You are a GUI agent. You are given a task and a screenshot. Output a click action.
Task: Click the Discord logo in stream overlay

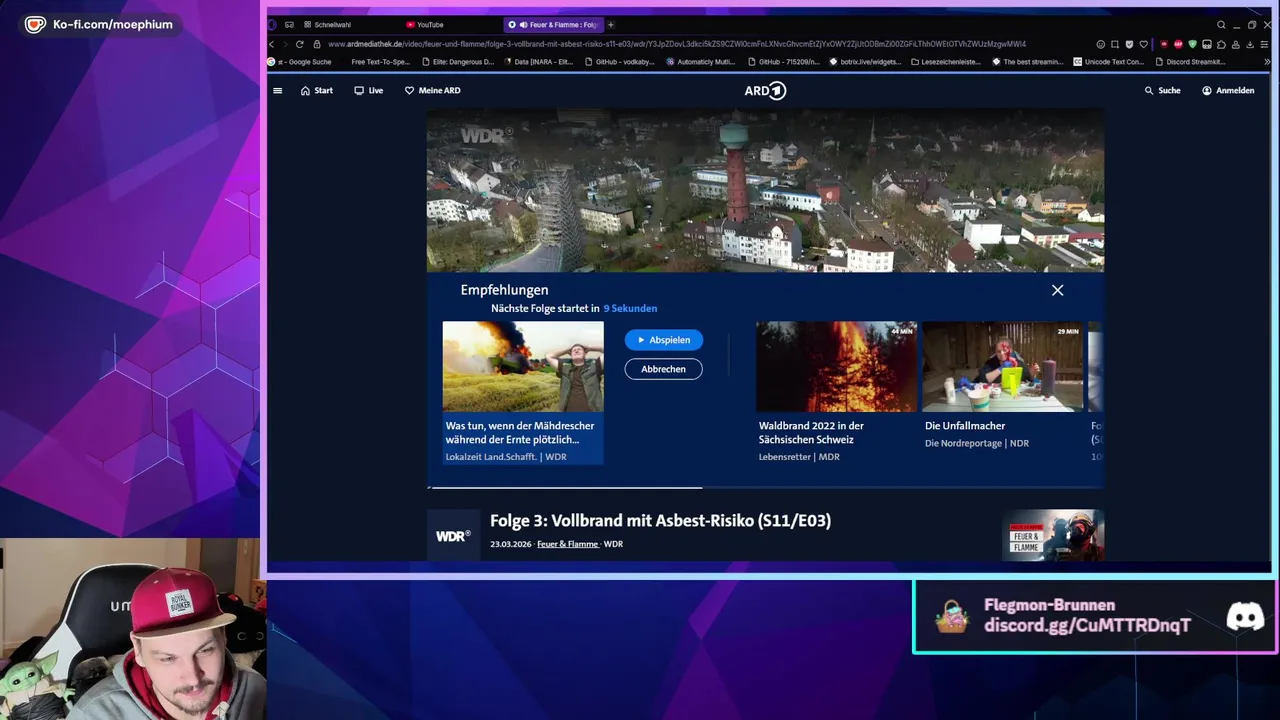point(1245,617)
